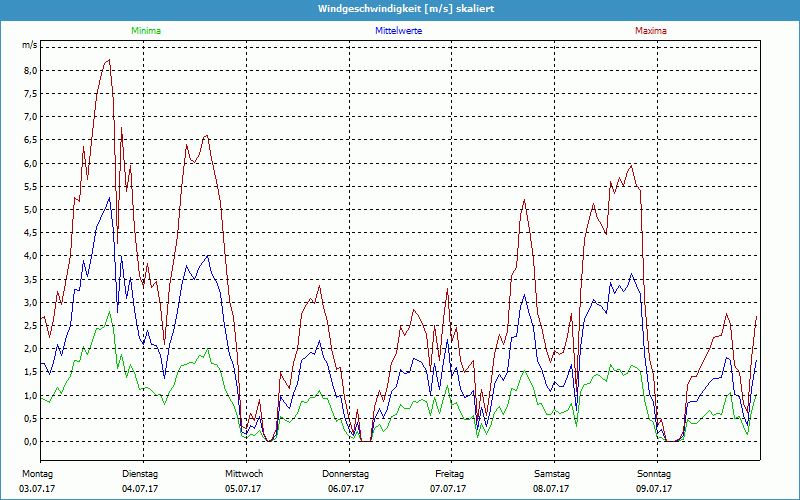Click the 0,5 y-axis value

pos(31,418)
